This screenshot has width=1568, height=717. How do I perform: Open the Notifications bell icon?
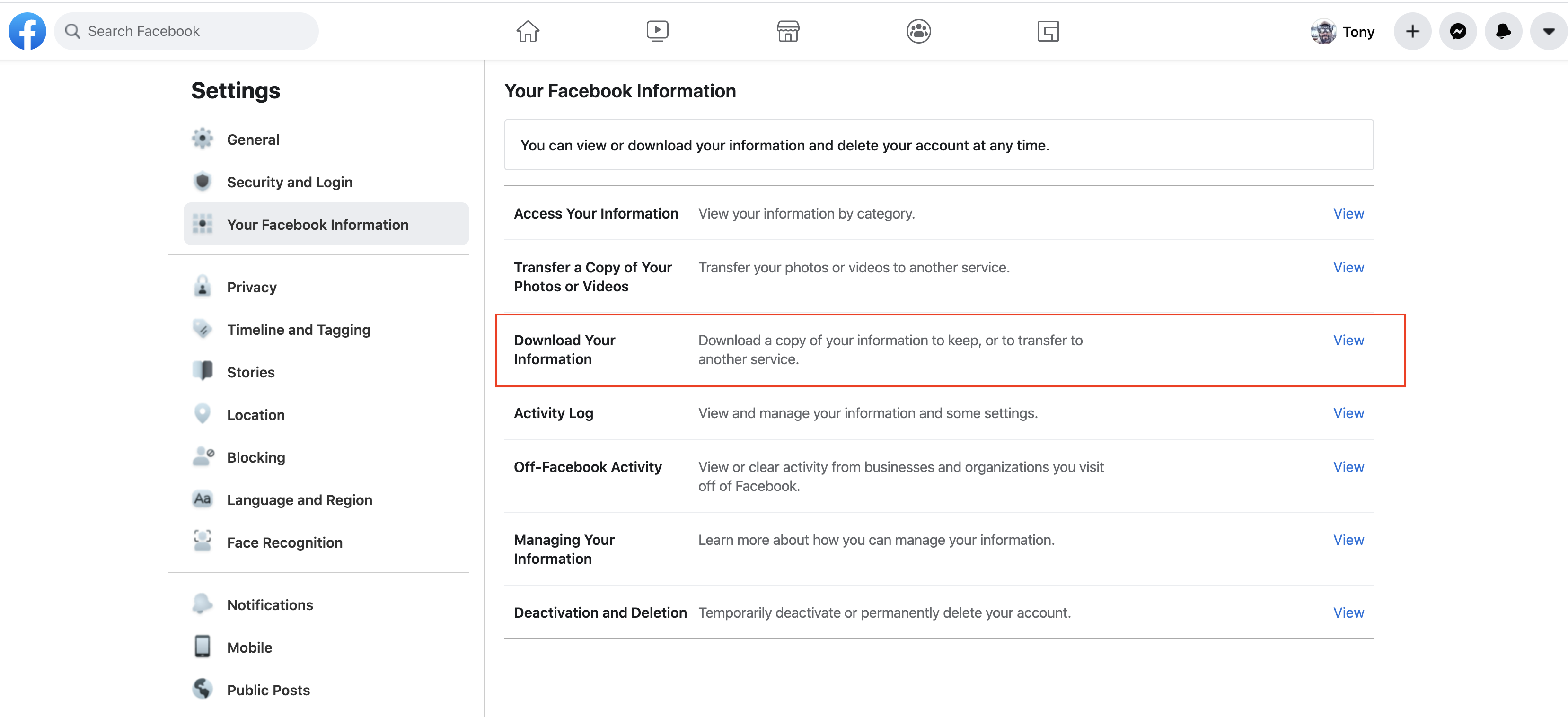tap(1503, 31)
